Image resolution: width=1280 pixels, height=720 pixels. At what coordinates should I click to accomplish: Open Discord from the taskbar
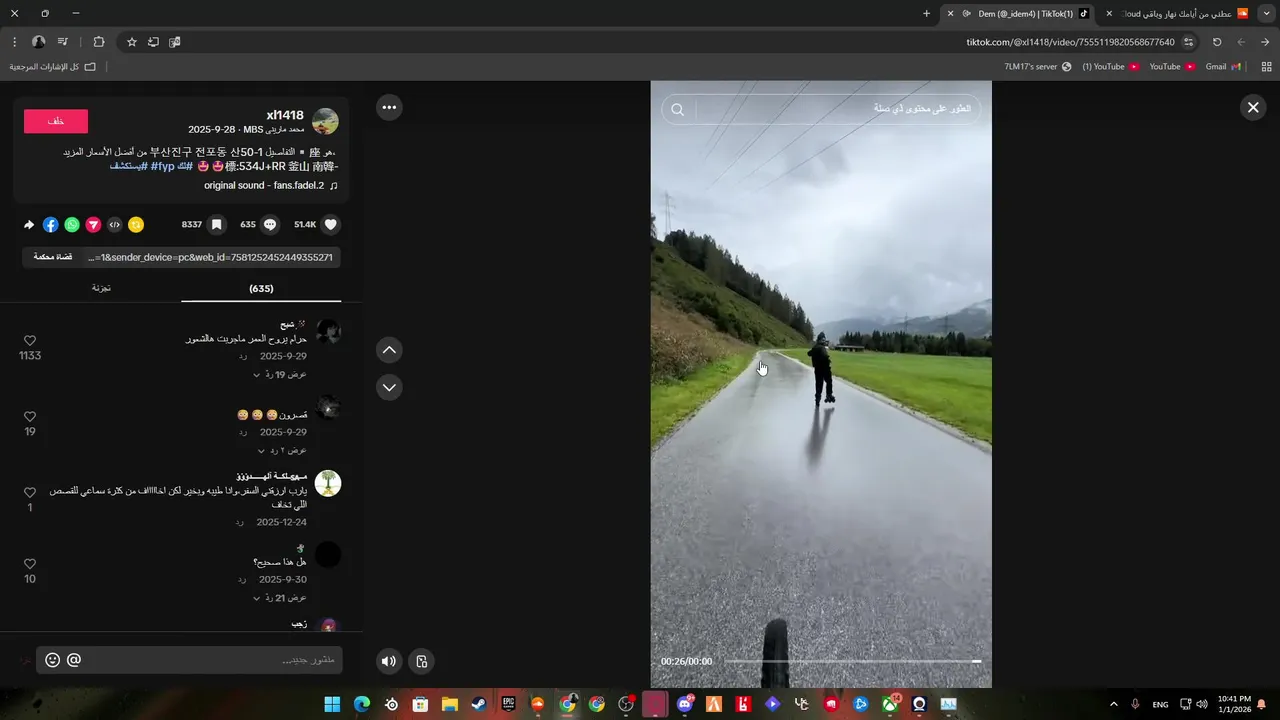click(685, 704)
